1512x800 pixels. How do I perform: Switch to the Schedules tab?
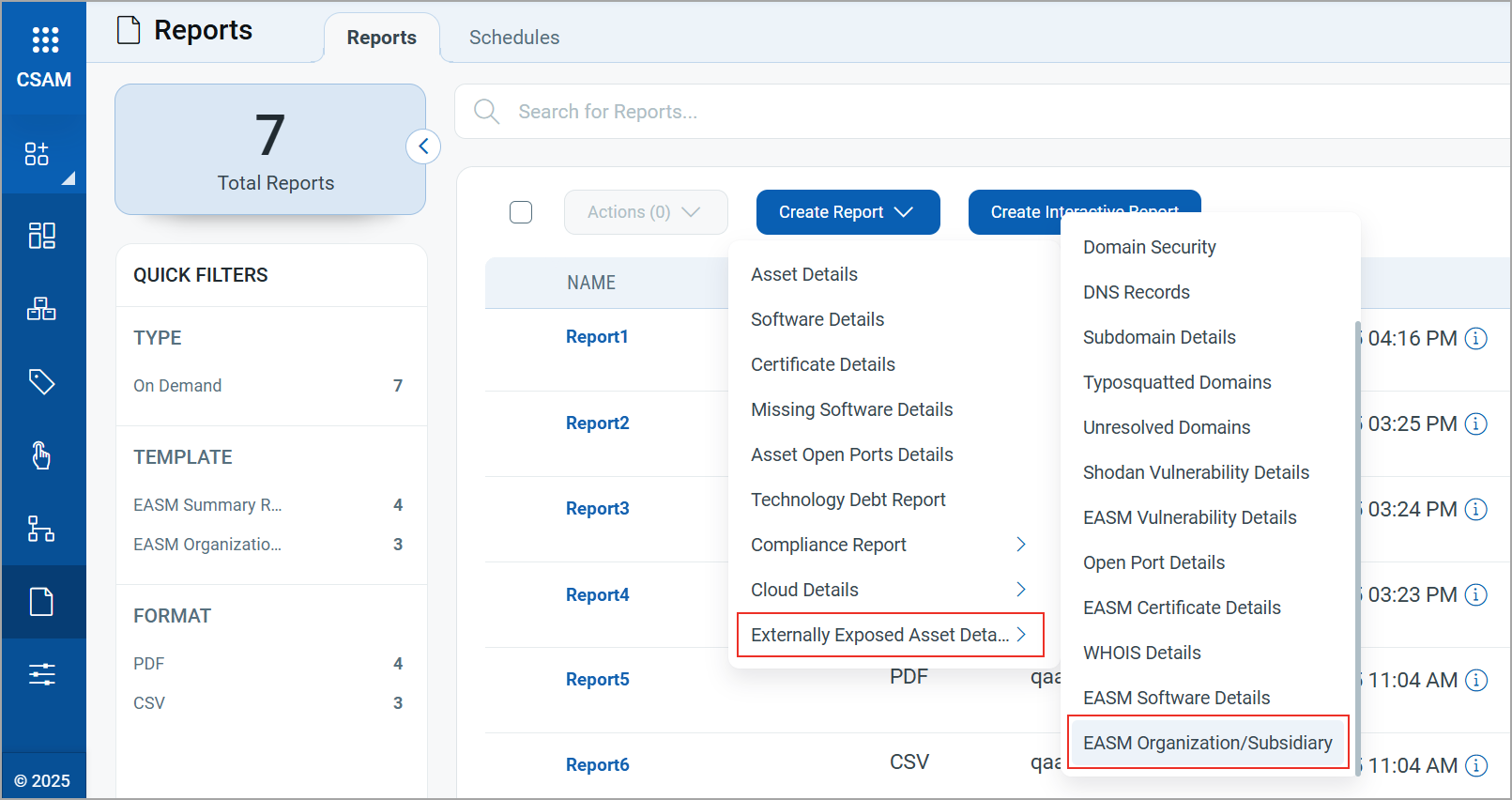tap(513, 38)
